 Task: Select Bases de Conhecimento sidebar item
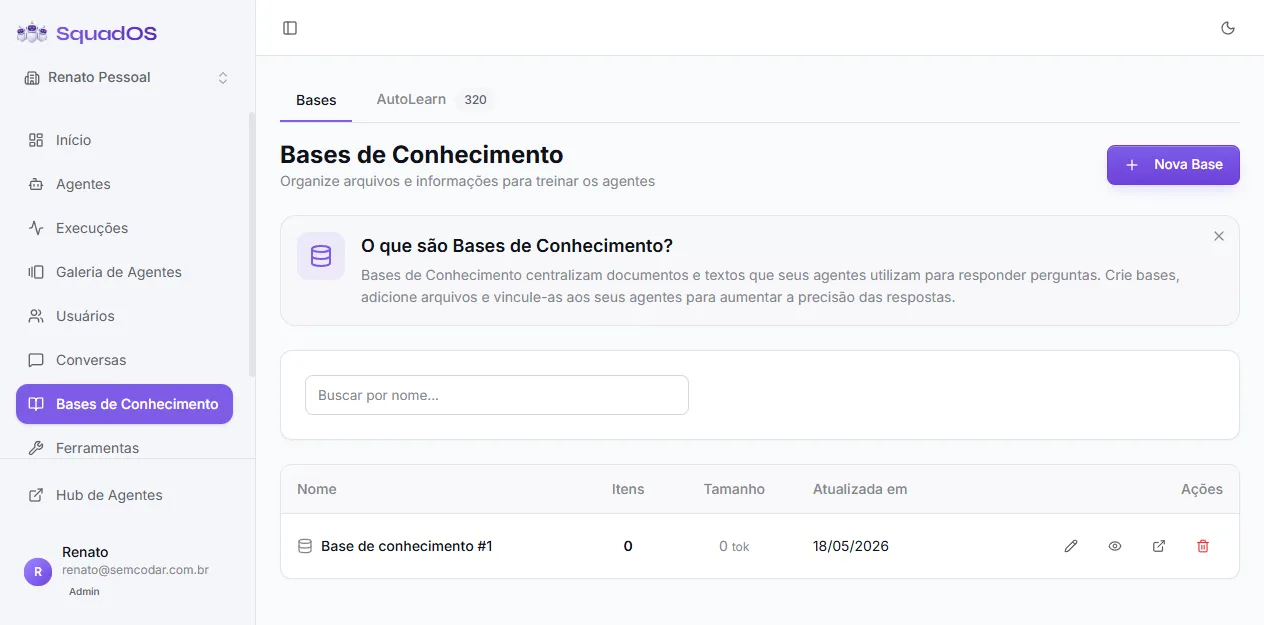click(x=124, y=404)
